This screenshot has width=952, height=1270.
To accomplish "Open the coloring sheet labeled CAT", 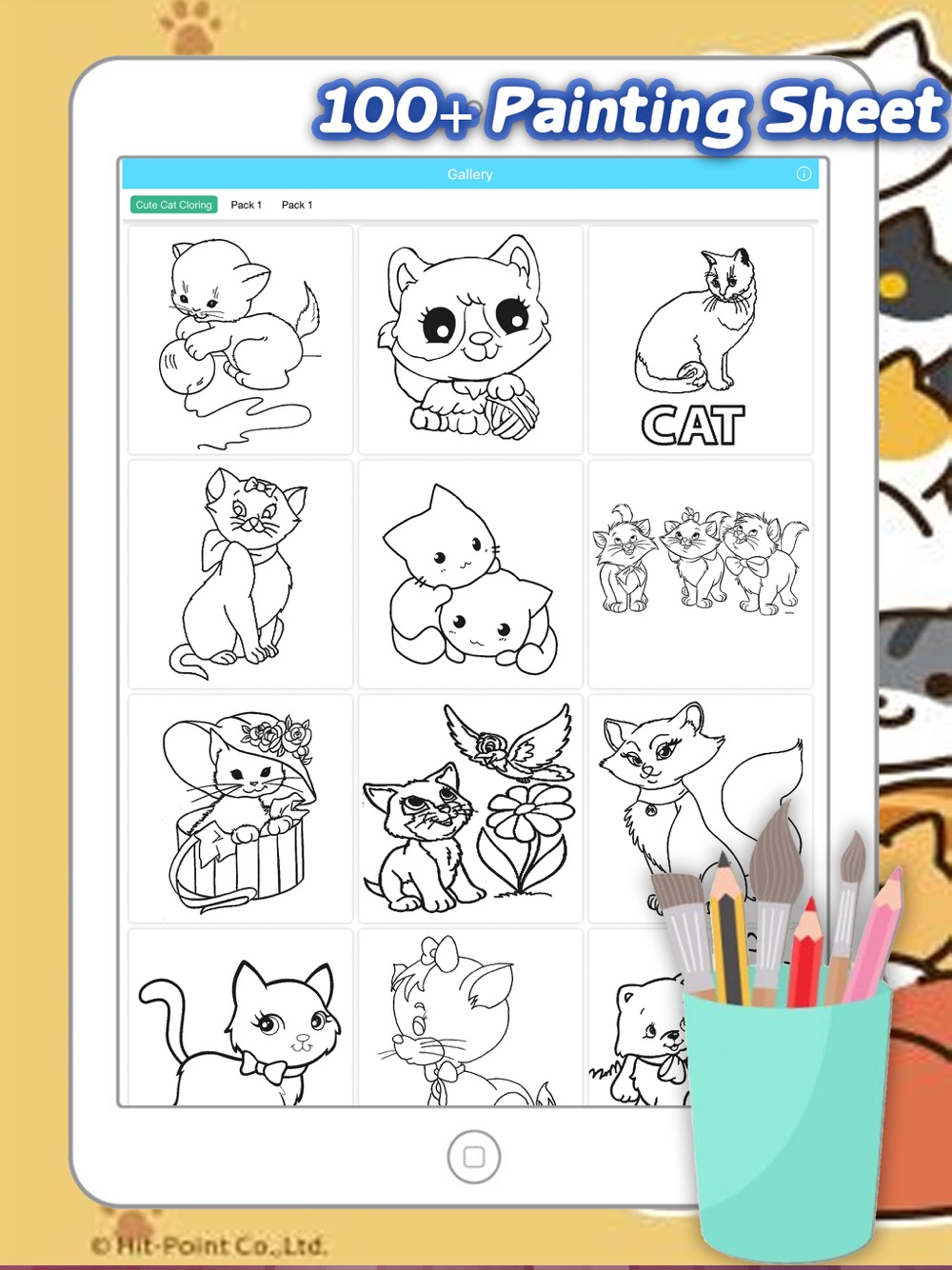I will tap(701, 340).
